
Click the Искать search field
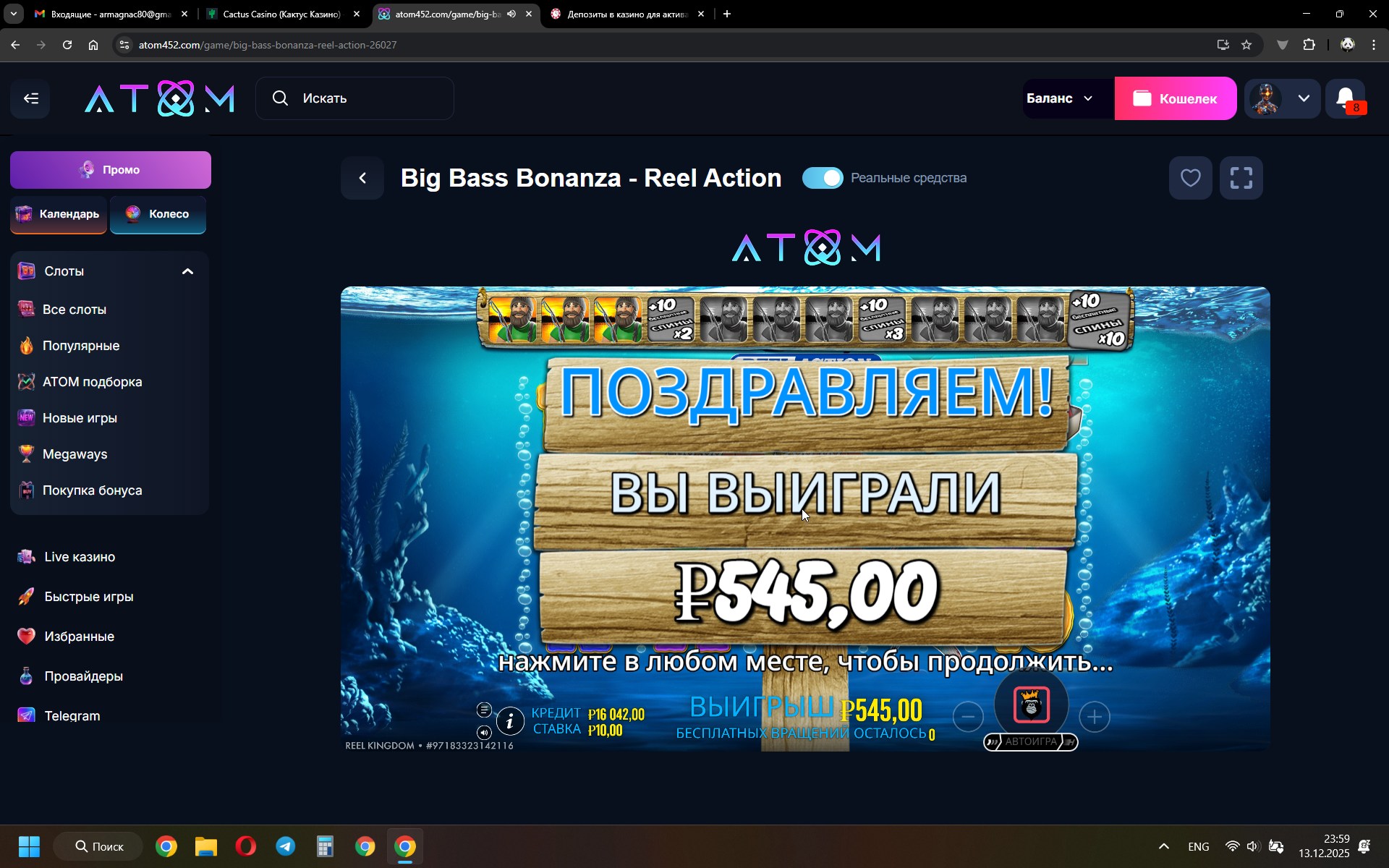[x=354, y=98]
